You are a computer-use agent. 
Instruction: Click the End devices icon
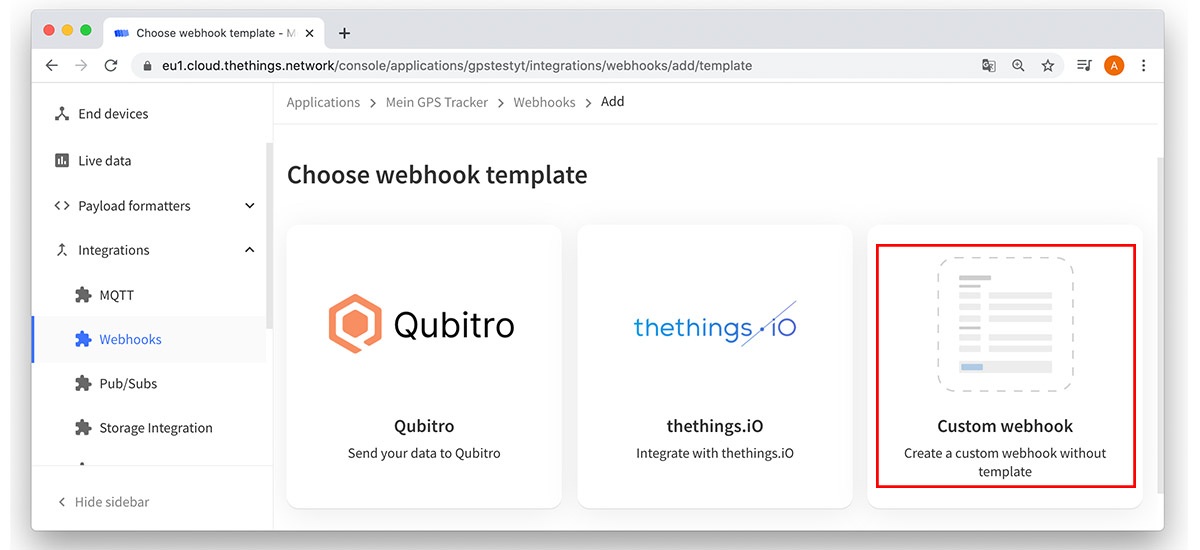[x=61, y=114]
